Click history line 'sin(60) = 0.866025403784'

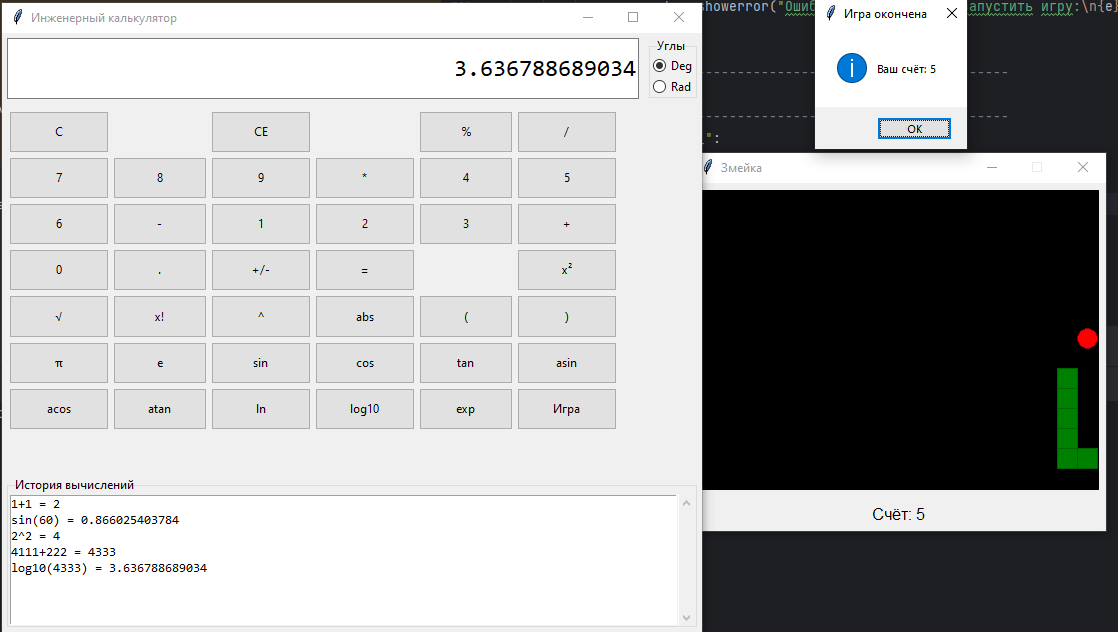coord(95,520)
